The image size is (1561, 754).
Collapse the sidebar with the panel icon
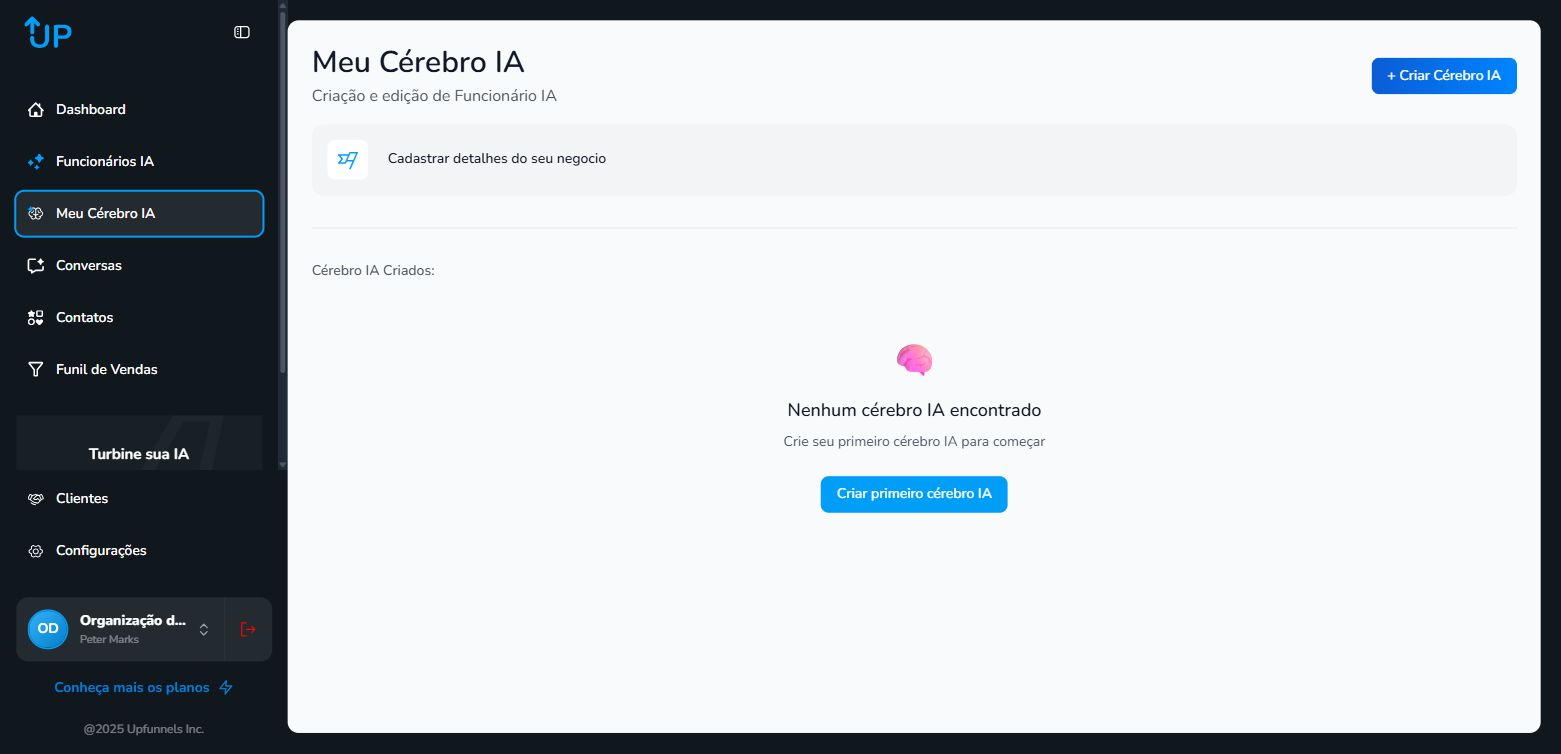tap(241, 31)
